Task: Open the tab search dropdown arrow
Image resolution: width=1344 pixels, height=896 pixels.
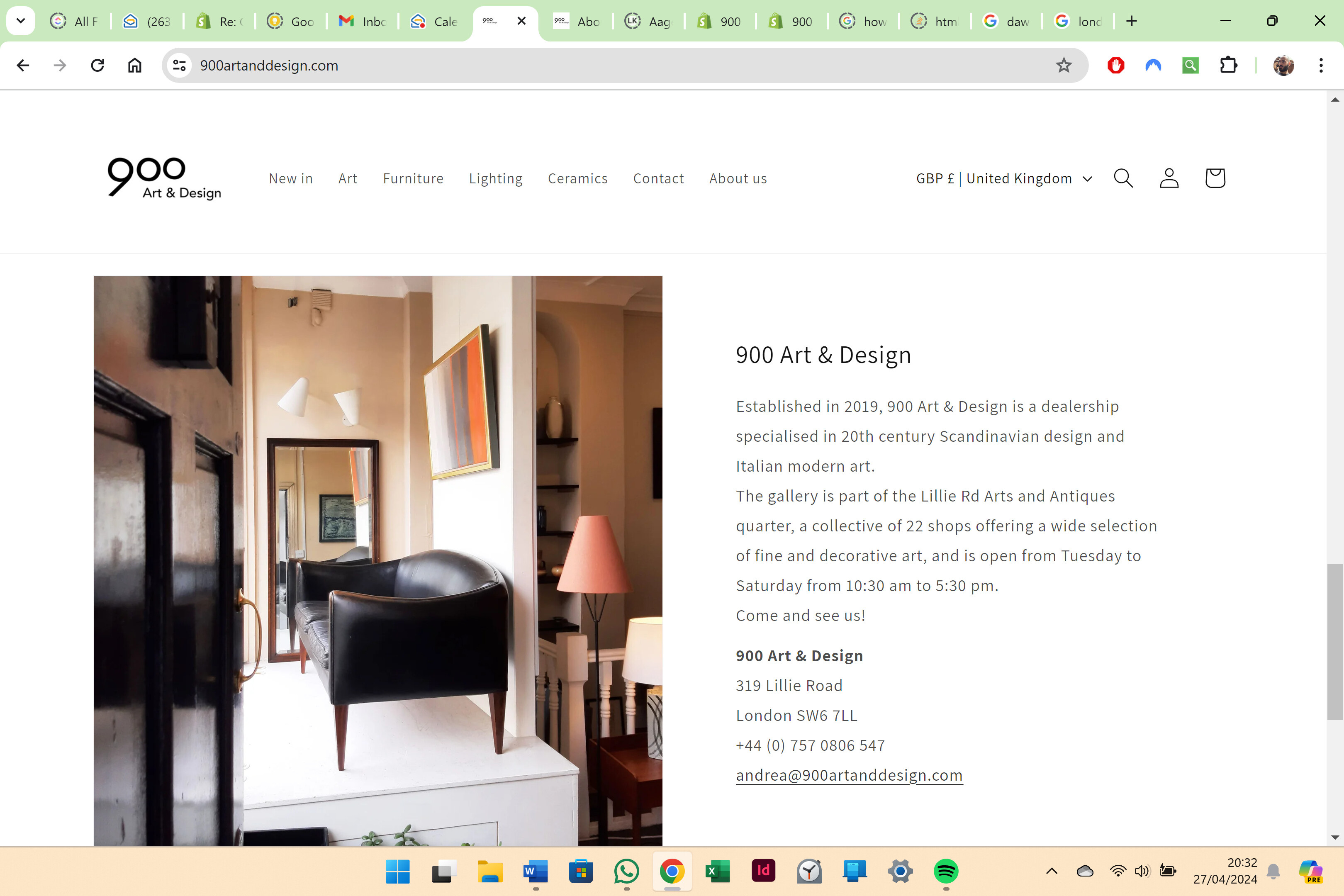Action: (21, 21)
